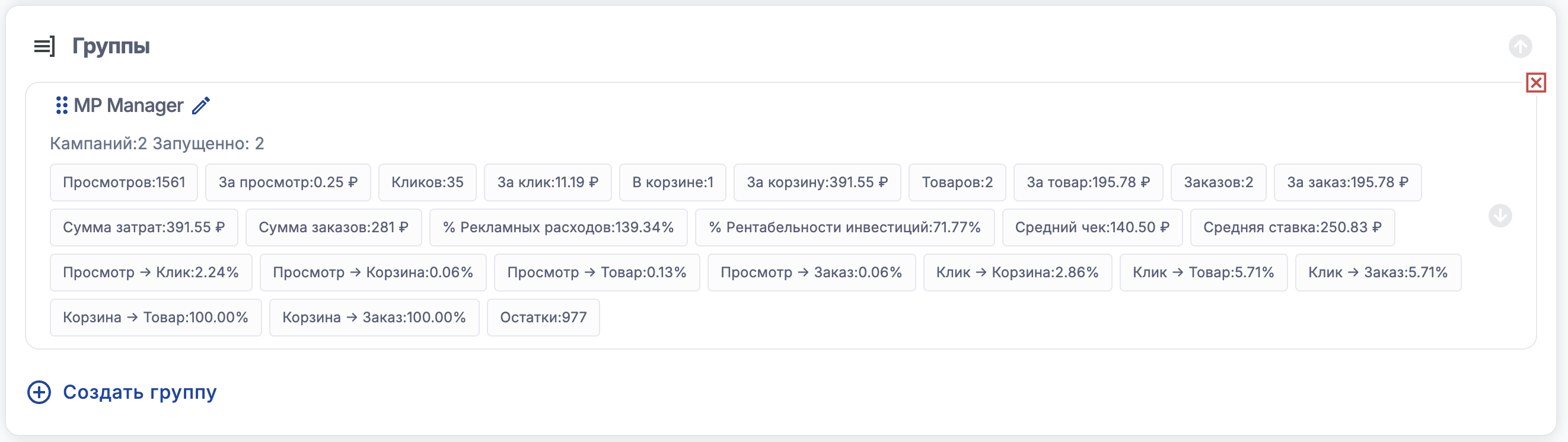Click the Создать группу link
1568x442 pixels.
pyautogui.click(x=139, y=392)
